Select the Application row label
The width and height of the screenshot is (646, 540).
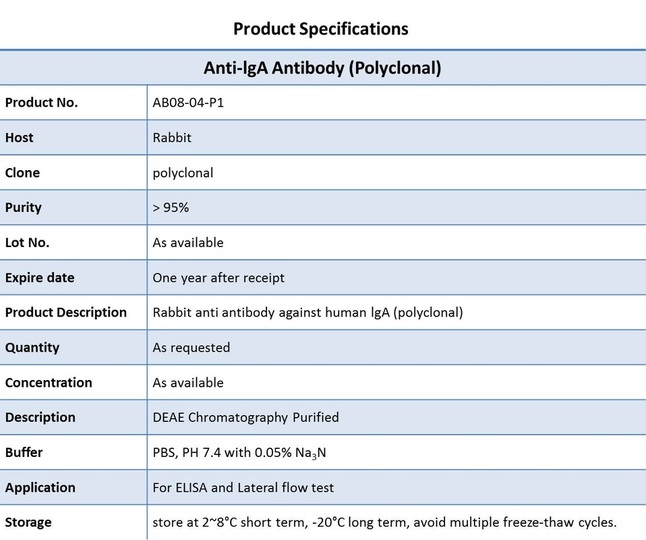40,488
